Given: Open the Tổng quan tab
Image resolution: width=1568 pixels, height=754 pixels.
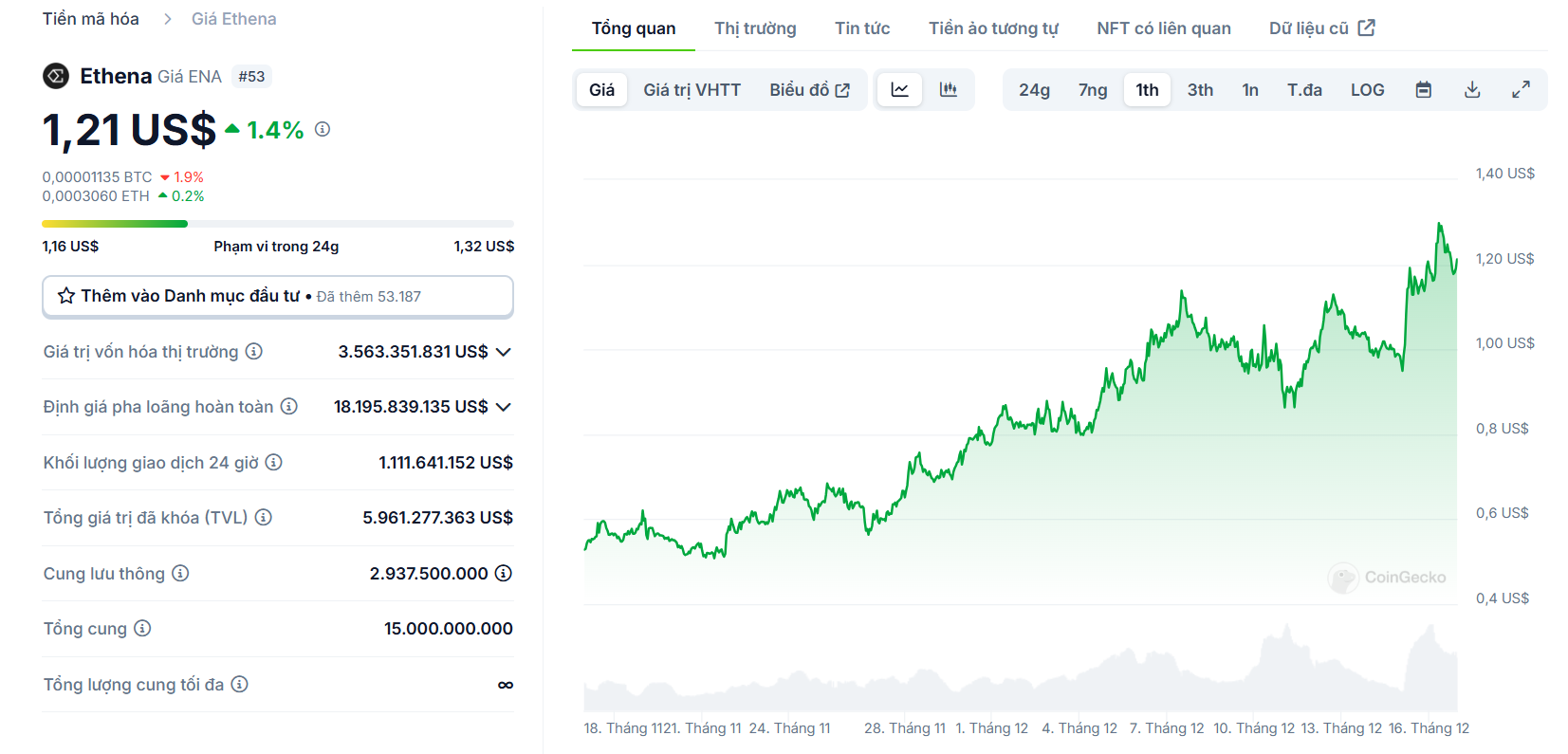Looking at the screenshot, I should click(634, 28).
